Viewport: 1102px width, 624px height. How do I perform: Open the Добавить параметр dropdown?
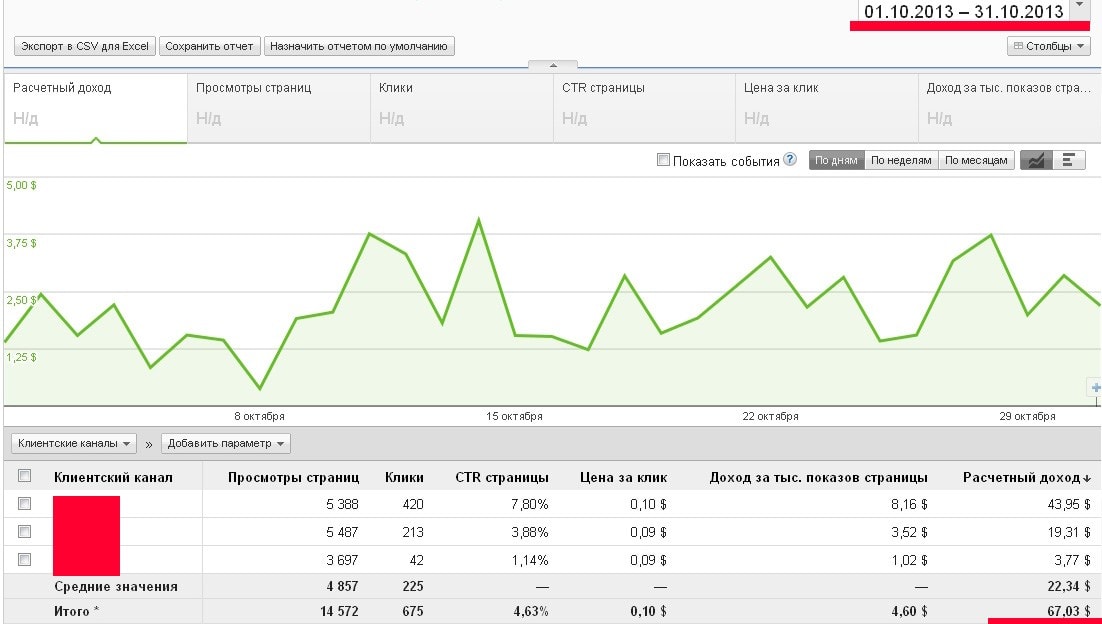click(x=227, y=443)
